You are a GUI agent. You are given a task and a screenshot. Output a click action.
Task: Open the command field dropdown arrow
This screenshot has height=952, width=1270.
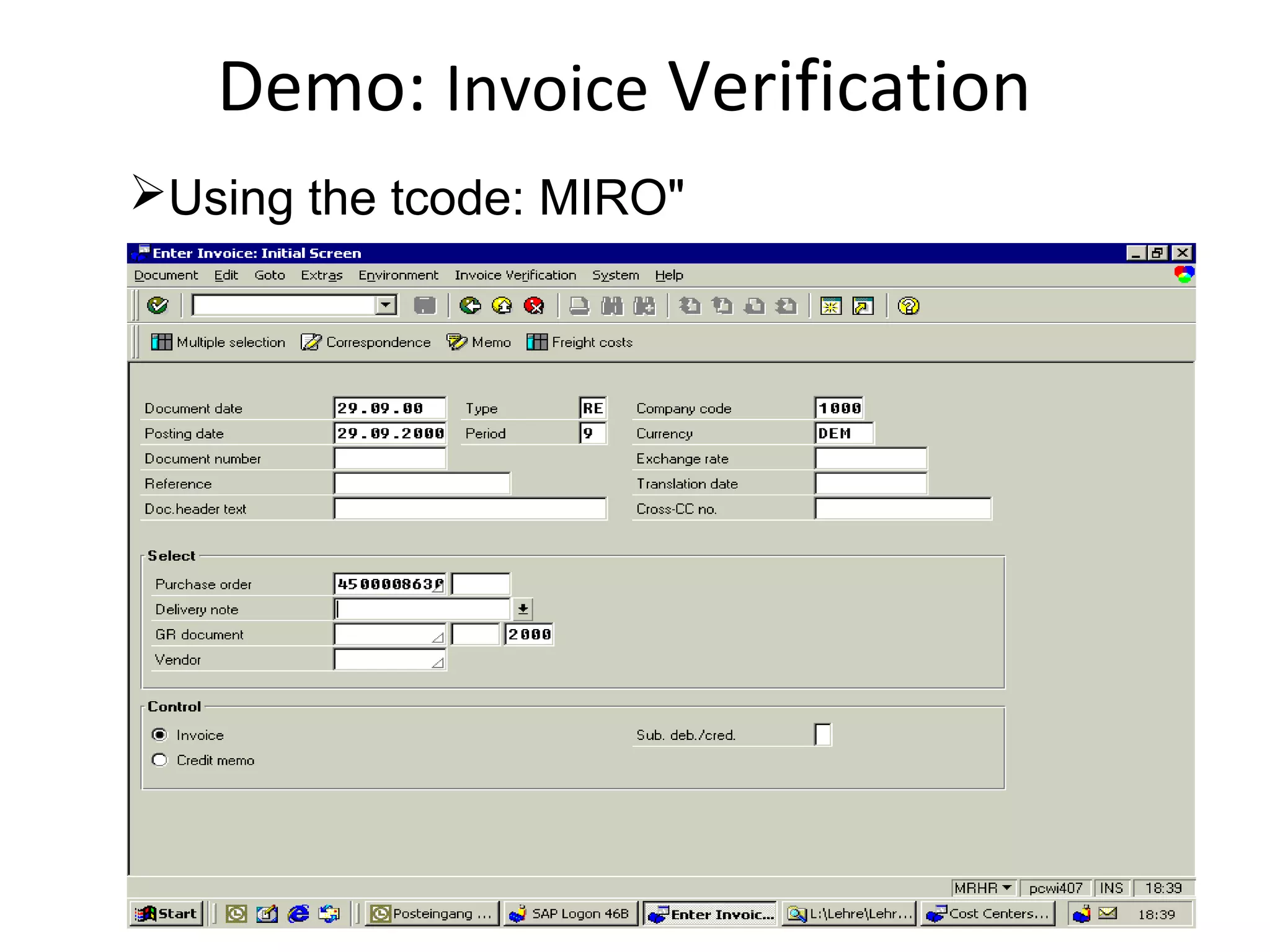pyautogui.click(x=386, y=305)
